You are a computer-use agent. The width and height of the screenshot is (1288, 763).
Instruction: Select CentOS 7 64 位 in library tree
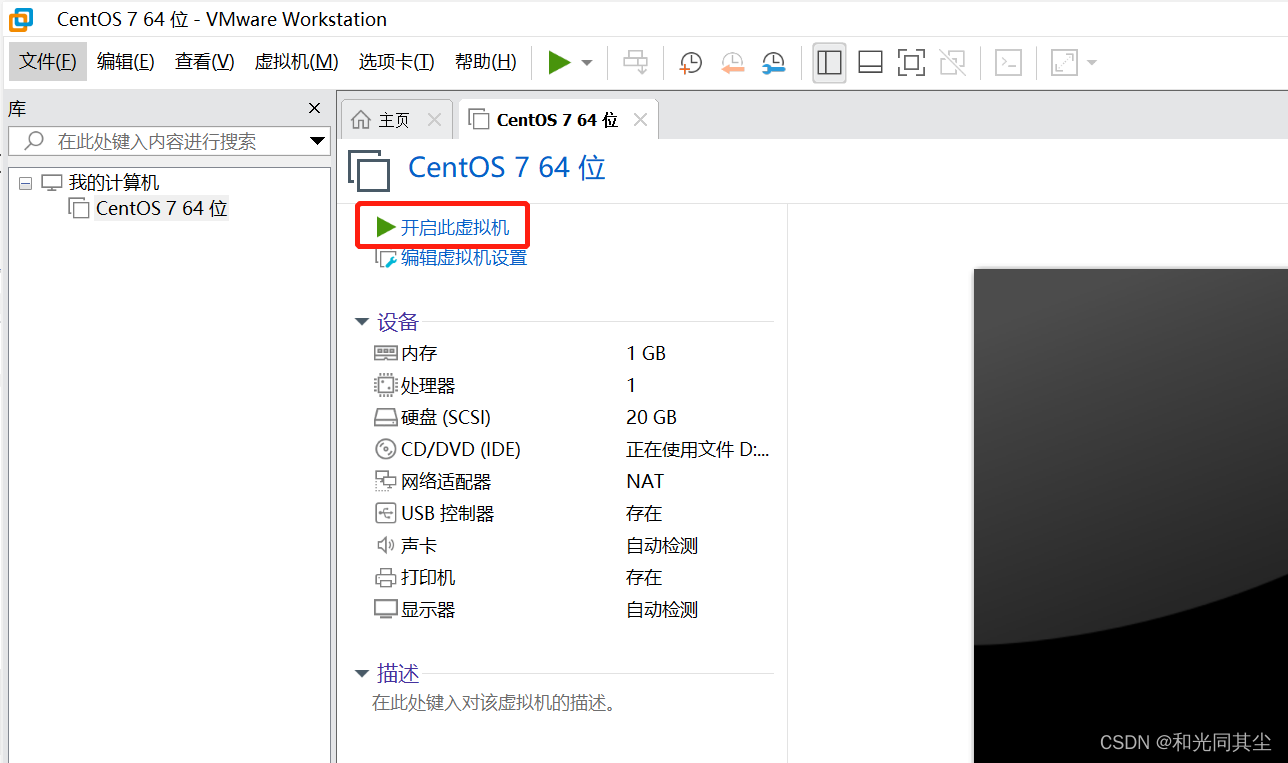(x=161, y=209)
